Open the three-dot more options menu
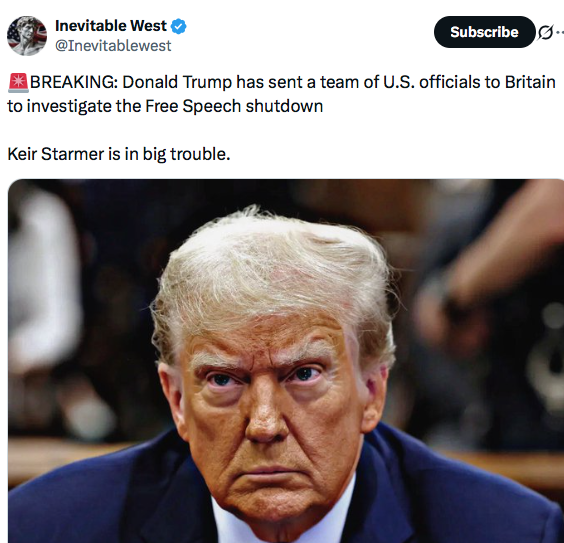Screen dimensions: 564x543 (560, 32)
